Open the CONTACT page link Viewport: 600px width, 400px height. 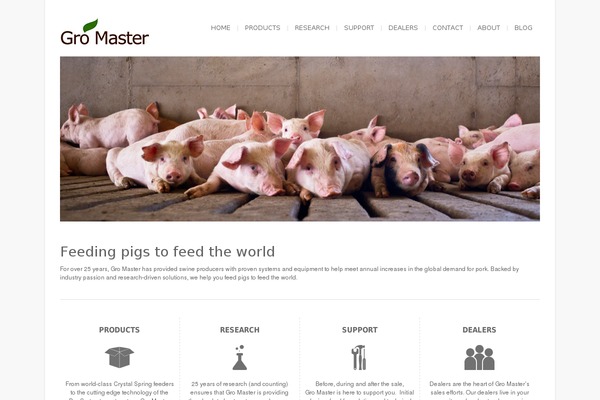448,28
